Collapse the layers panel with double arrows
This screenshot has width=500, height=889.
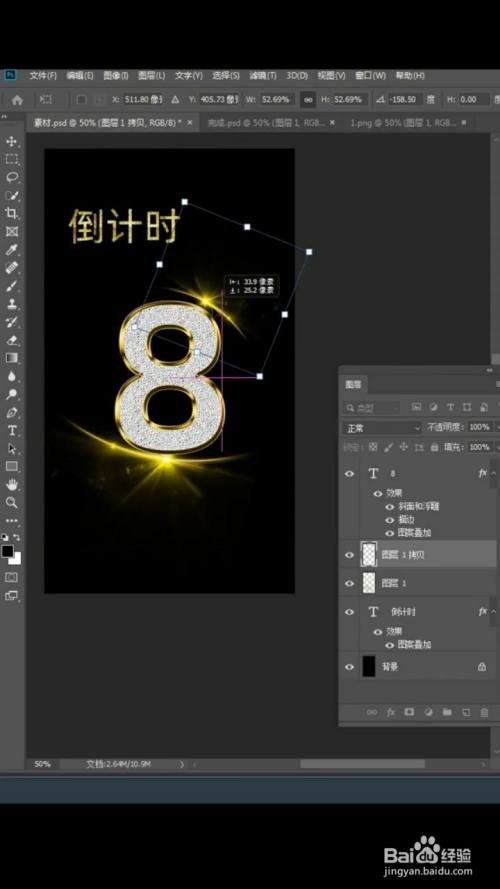point(490,370)
